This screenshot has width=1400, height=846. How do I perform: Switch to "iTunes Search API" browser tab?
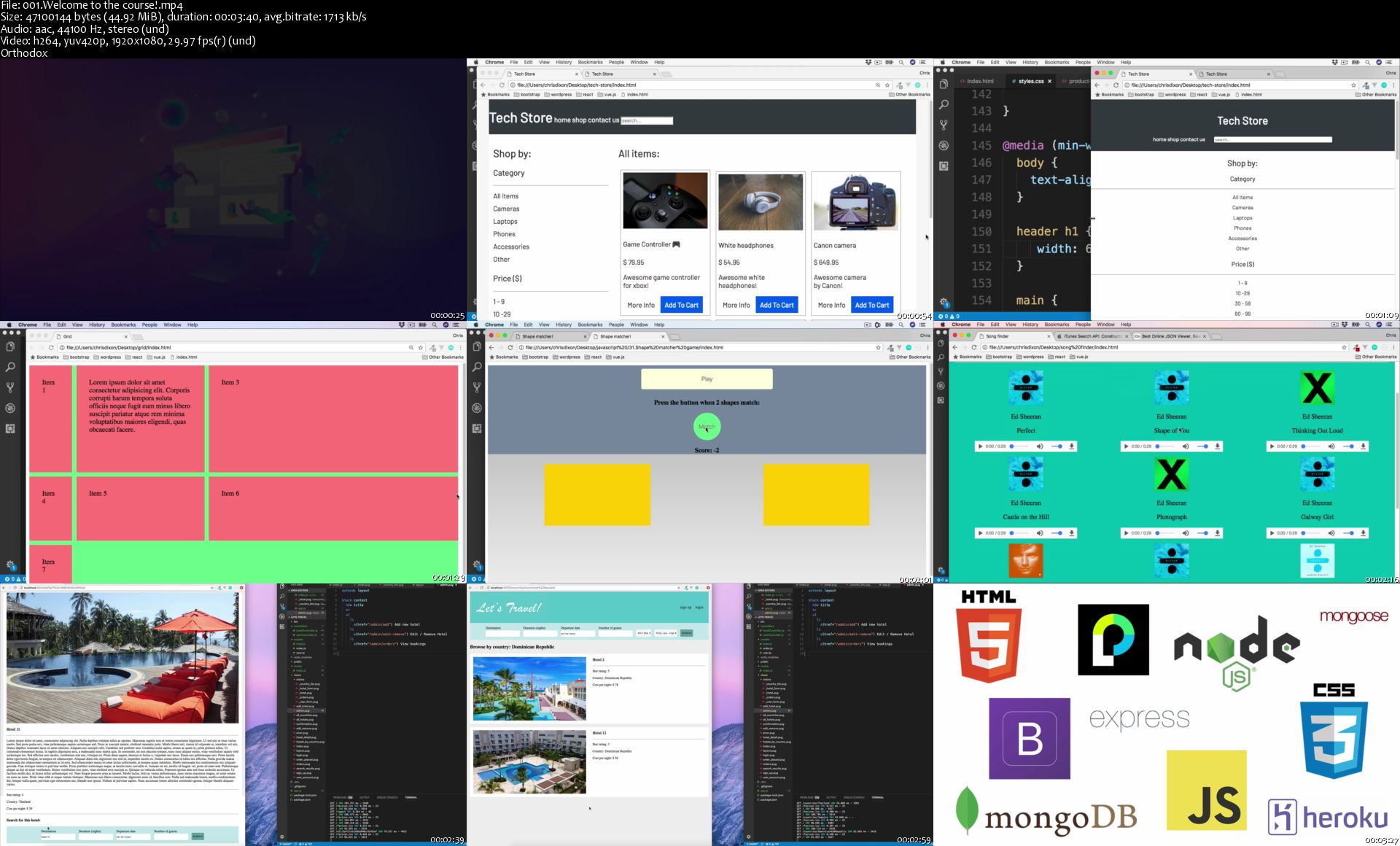point(1091,336)
